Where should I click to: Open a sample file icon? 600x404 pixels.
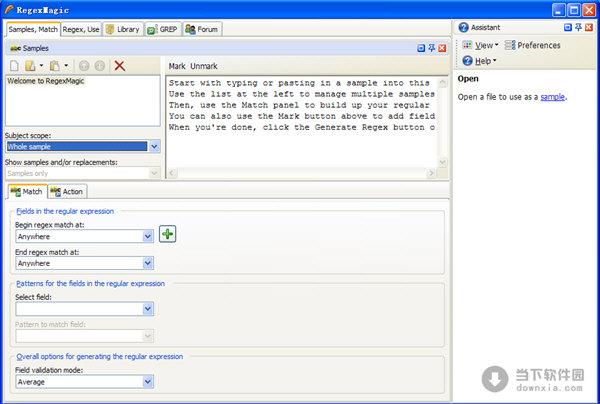[30, 66]
